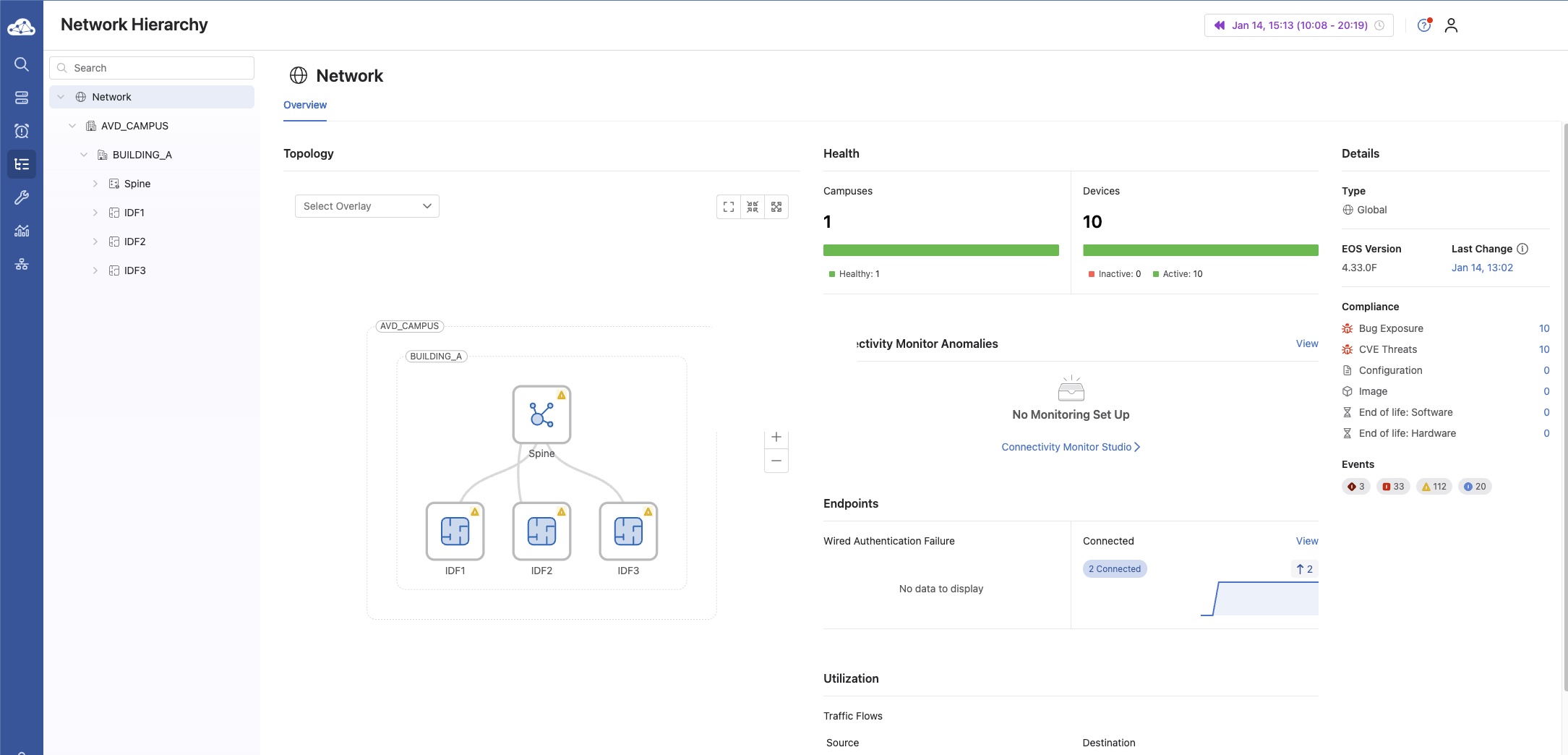Click the warning badge on the Spine node

(562, 394)
